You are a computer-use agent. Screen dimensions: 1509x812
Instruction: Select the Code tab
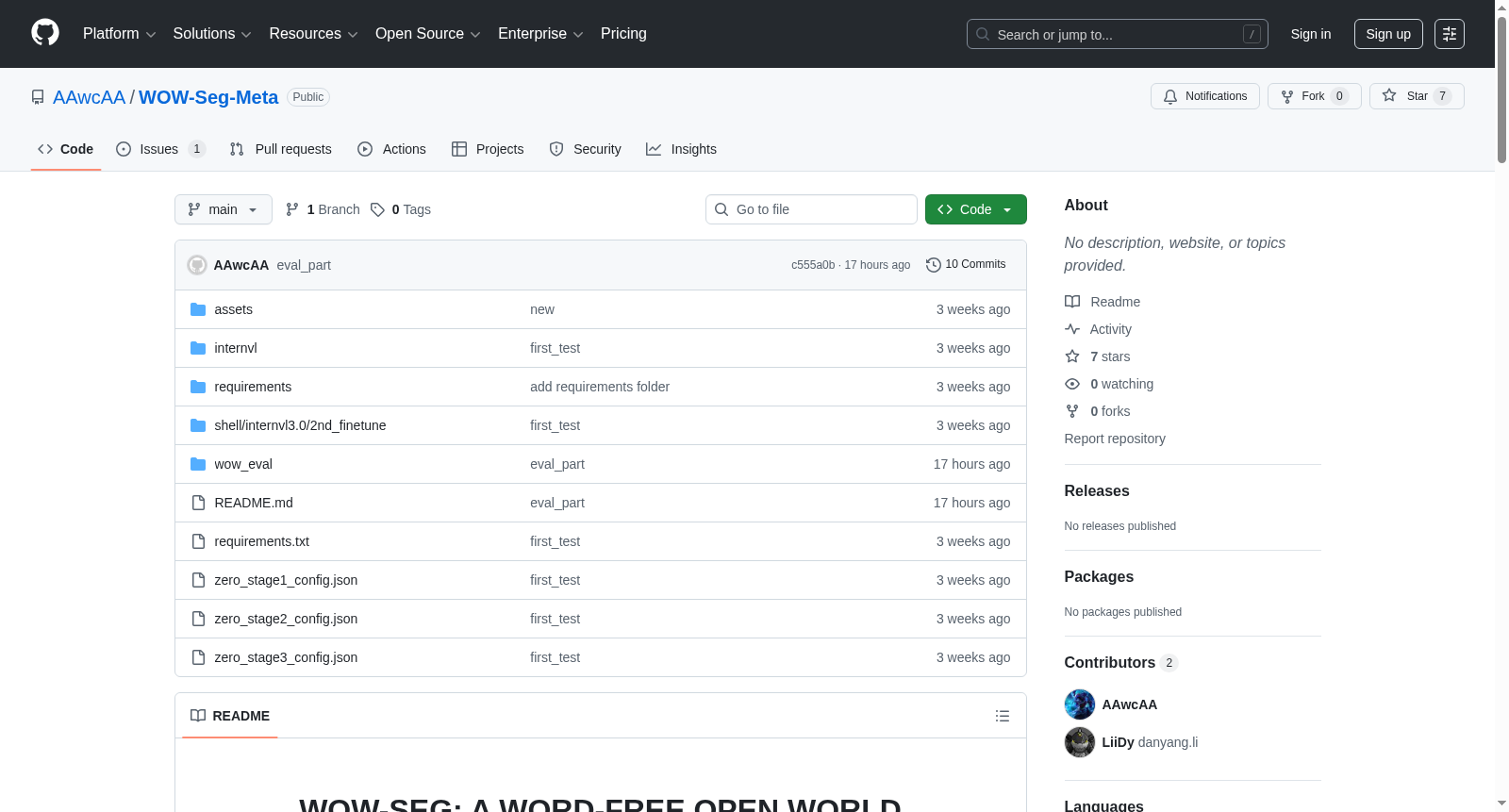point(66,149)
